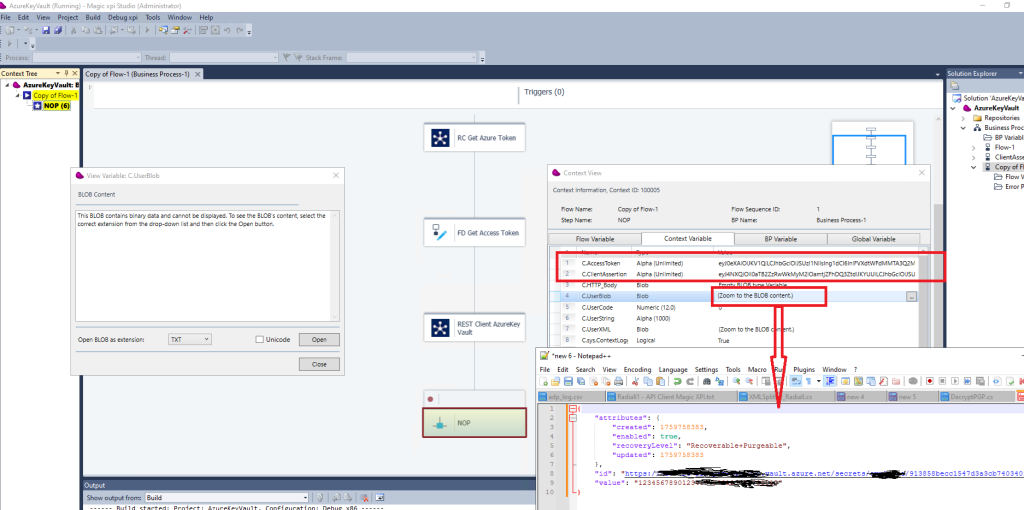This screenshot has width=1024, height=510.
Task: Click the Close button in View Variable dialog
Action: [319, 364]
